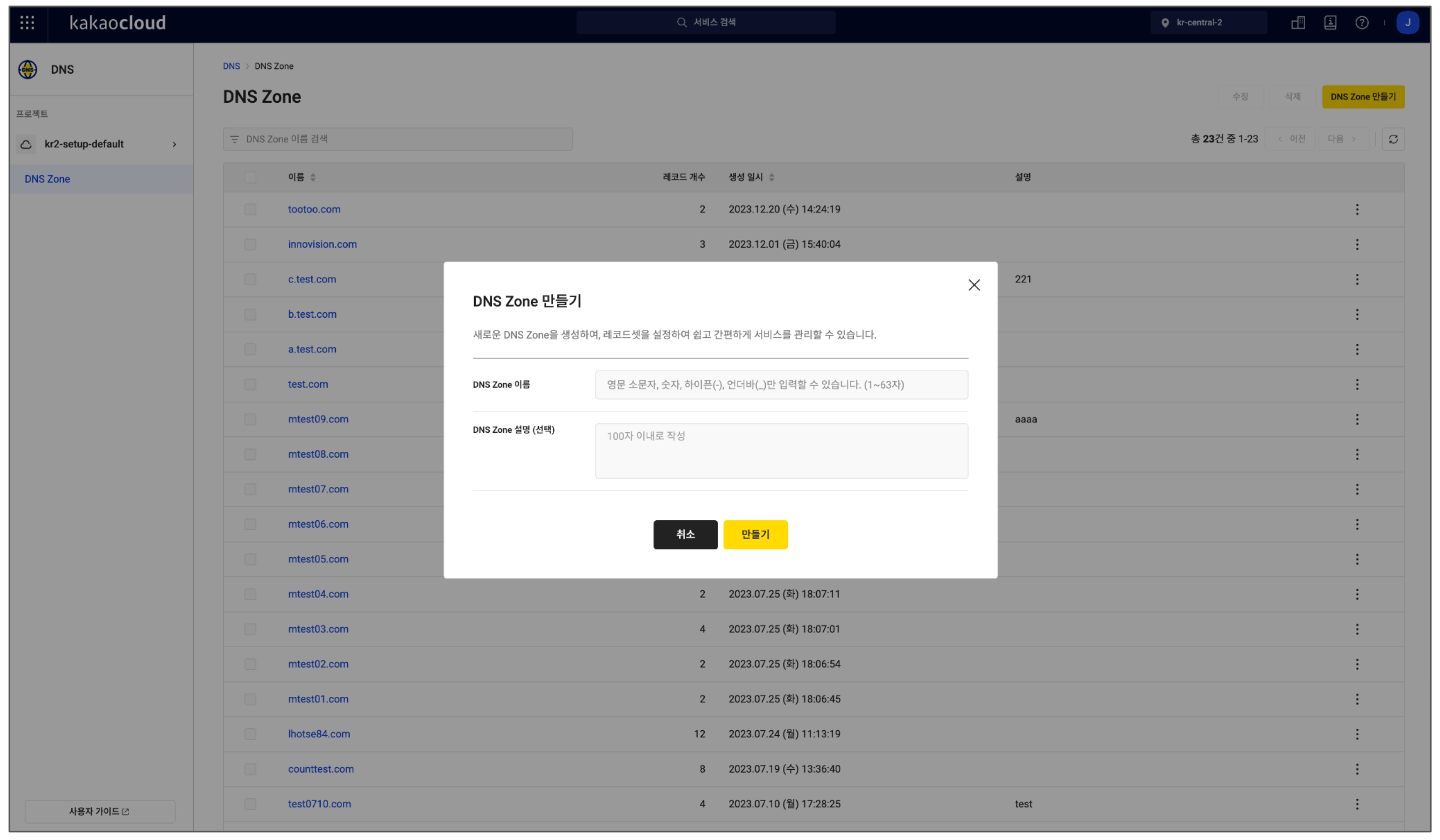Open more options for test.com row
Screen dimensions: 1440x840
pyautogui.click(x=1356, y=384)
